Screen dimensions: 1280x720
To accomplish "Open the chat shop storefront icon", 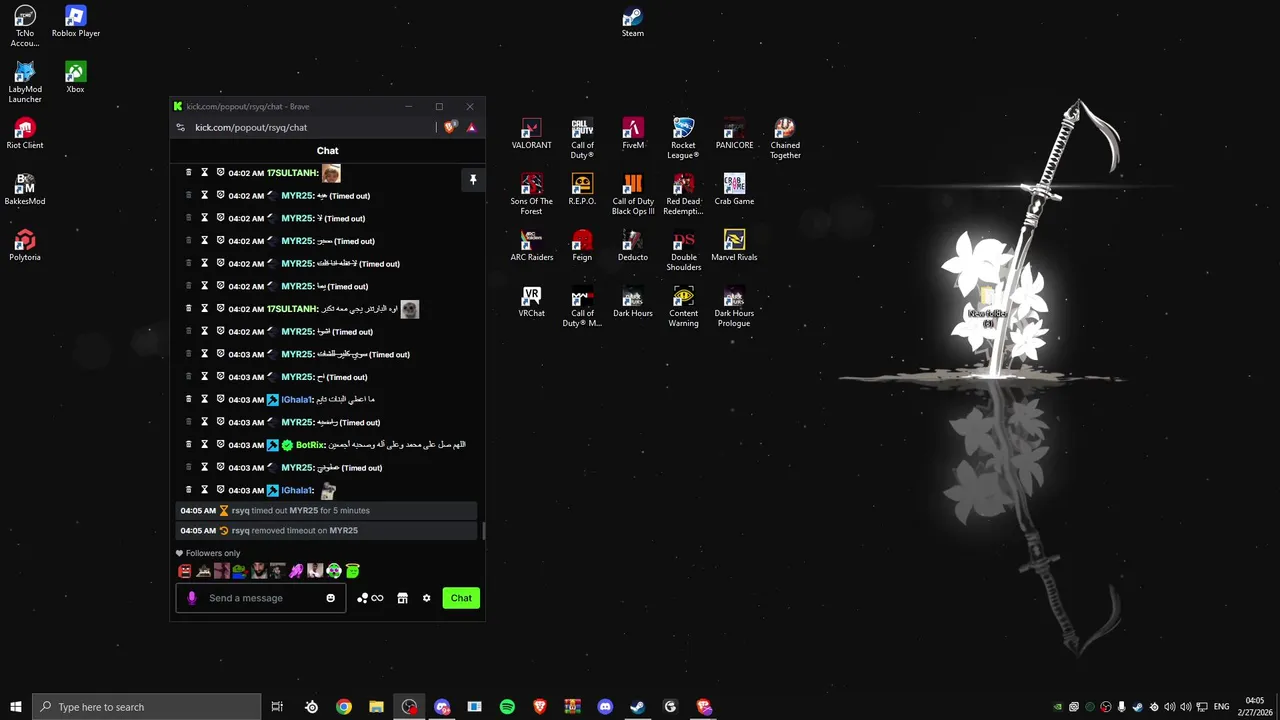I will 402,598.
